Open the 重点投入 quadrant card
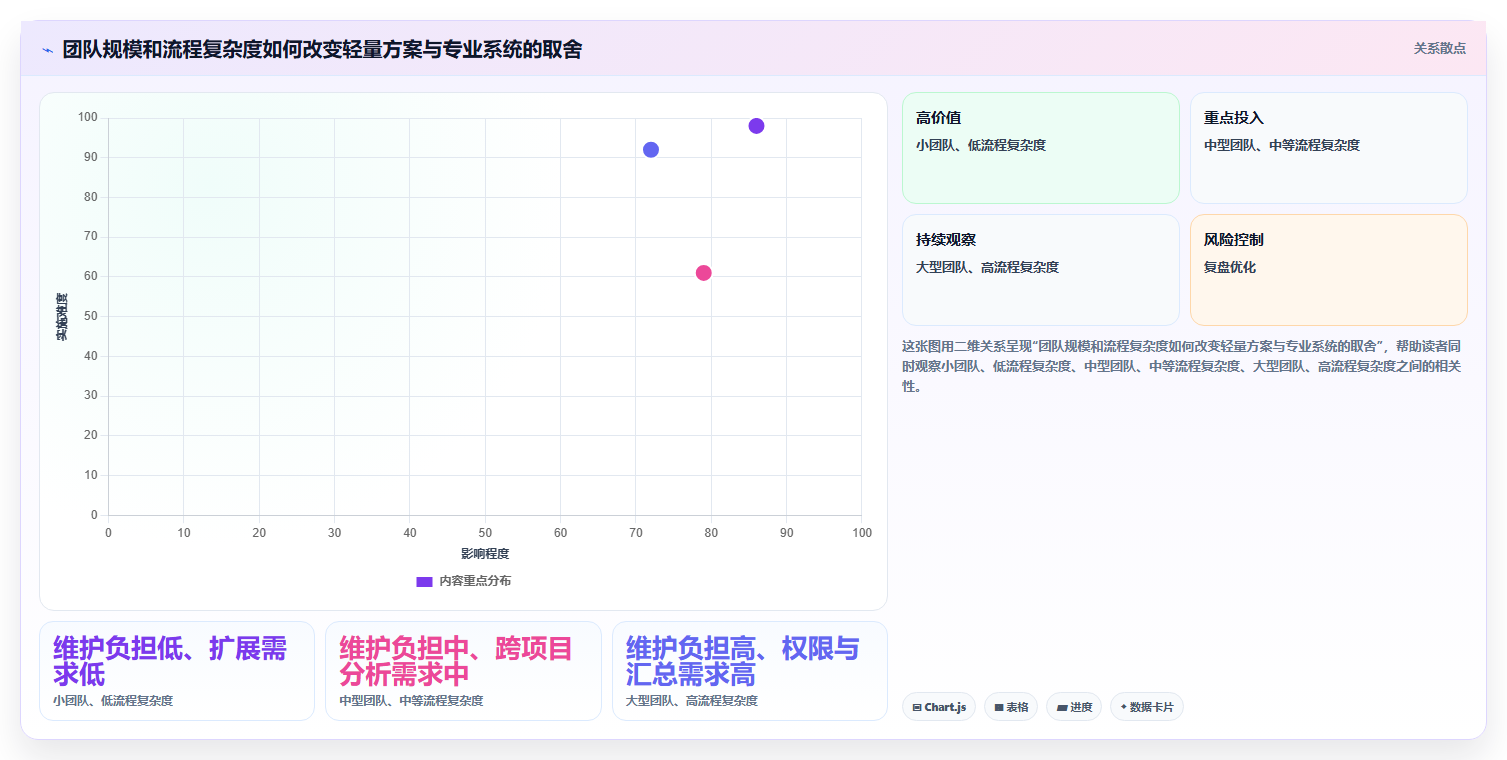The image size is (1507, 760). (x=1329, y=148)
